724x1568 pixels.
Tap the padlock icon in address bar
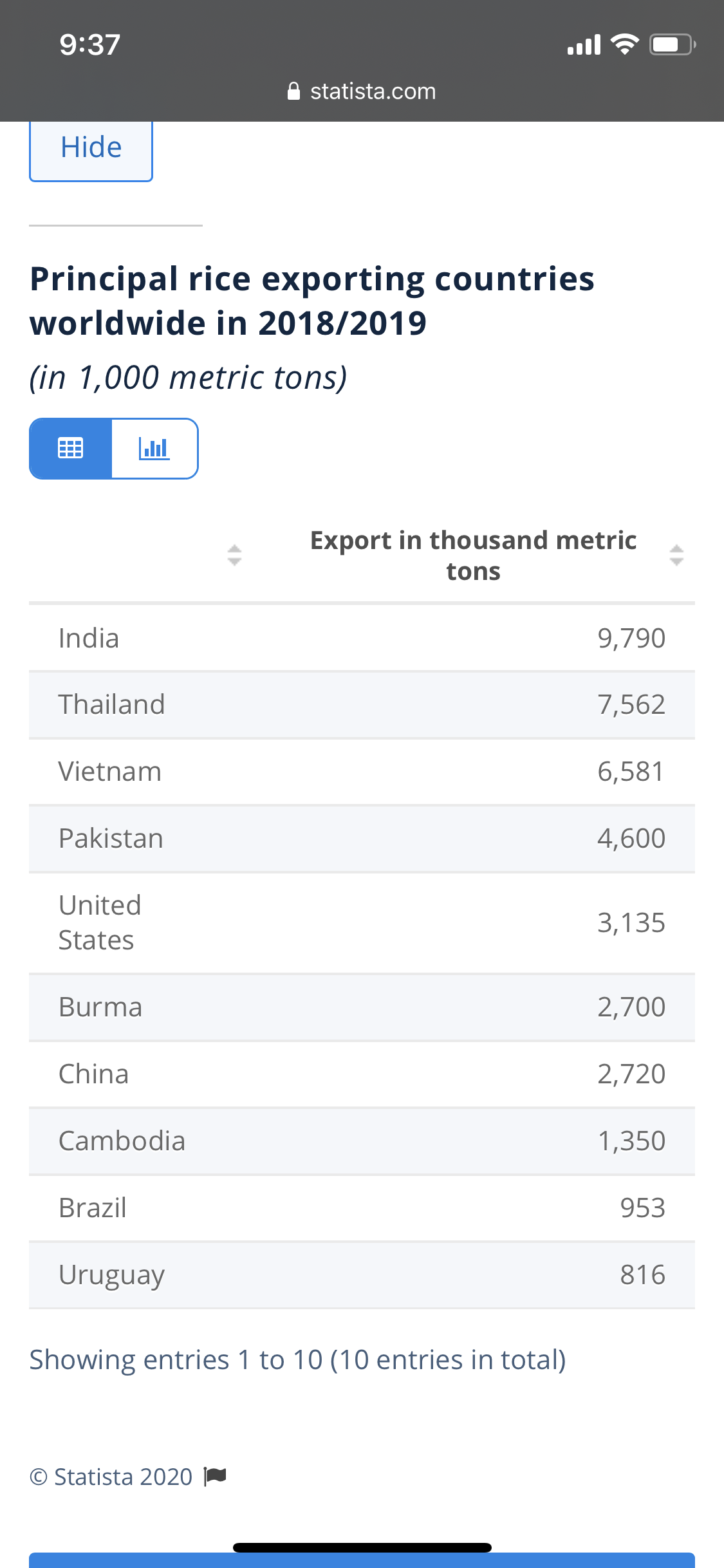click(x=293, y=91)
